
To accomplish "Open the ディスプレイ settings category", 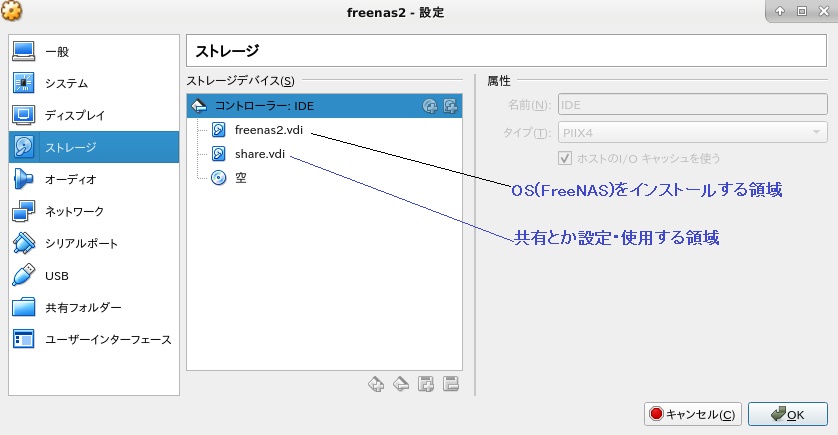I will point(94,115).
